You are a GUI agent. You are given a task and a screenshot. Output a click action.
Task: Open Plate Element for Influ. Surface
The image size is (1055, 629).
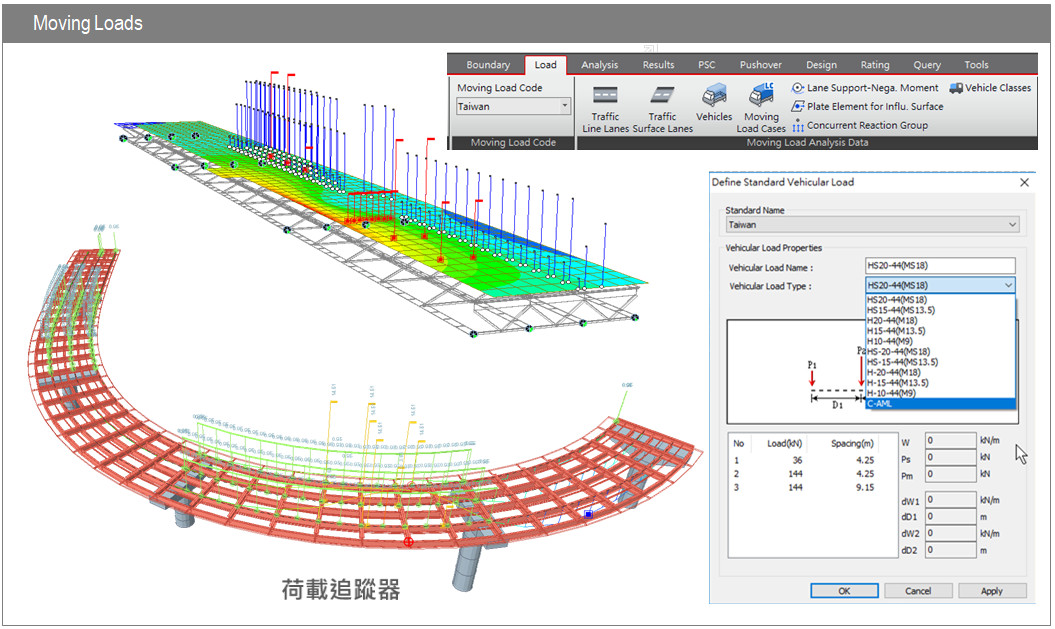[866, 106]
